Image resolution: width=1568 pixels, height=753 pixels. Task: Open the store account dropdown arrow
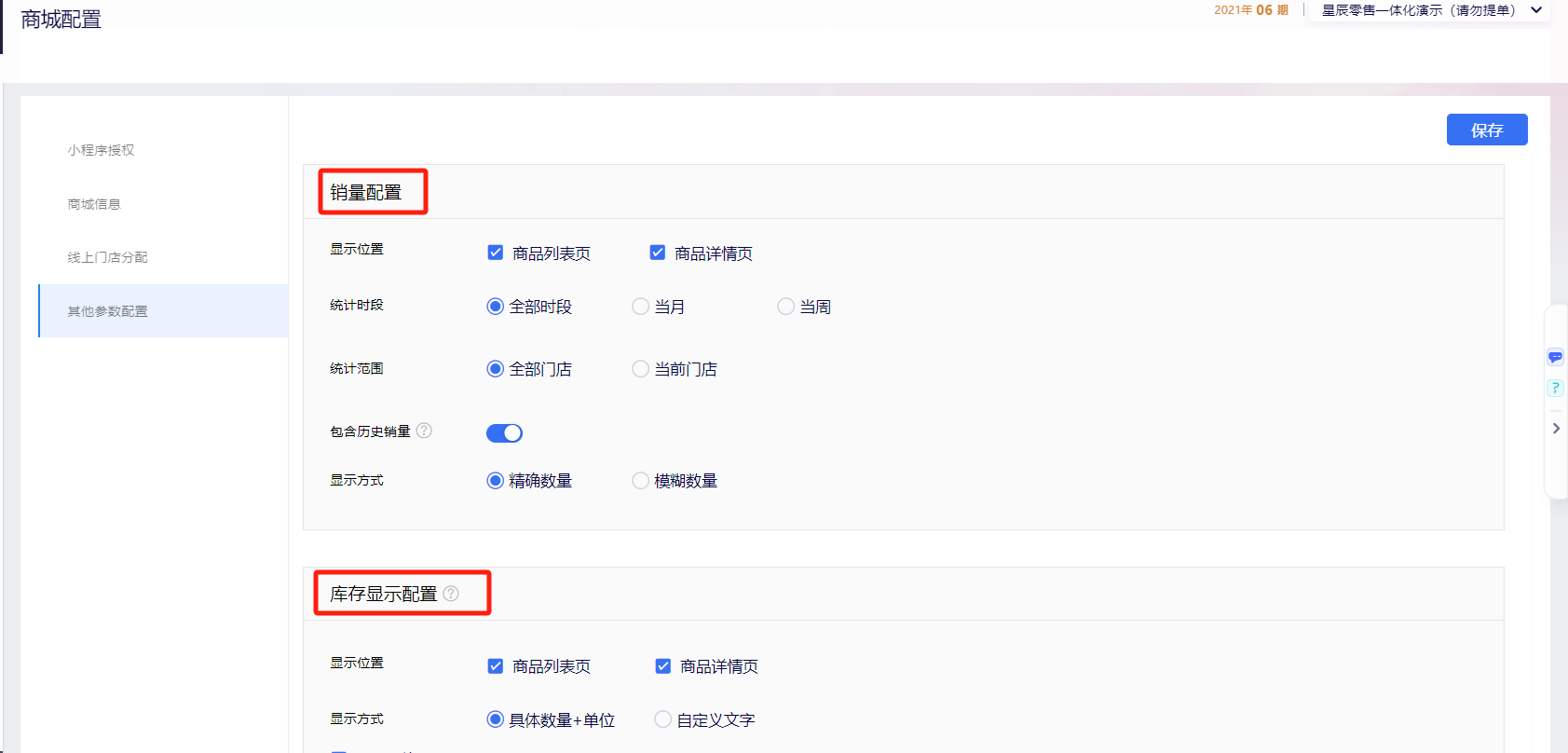1536,10
